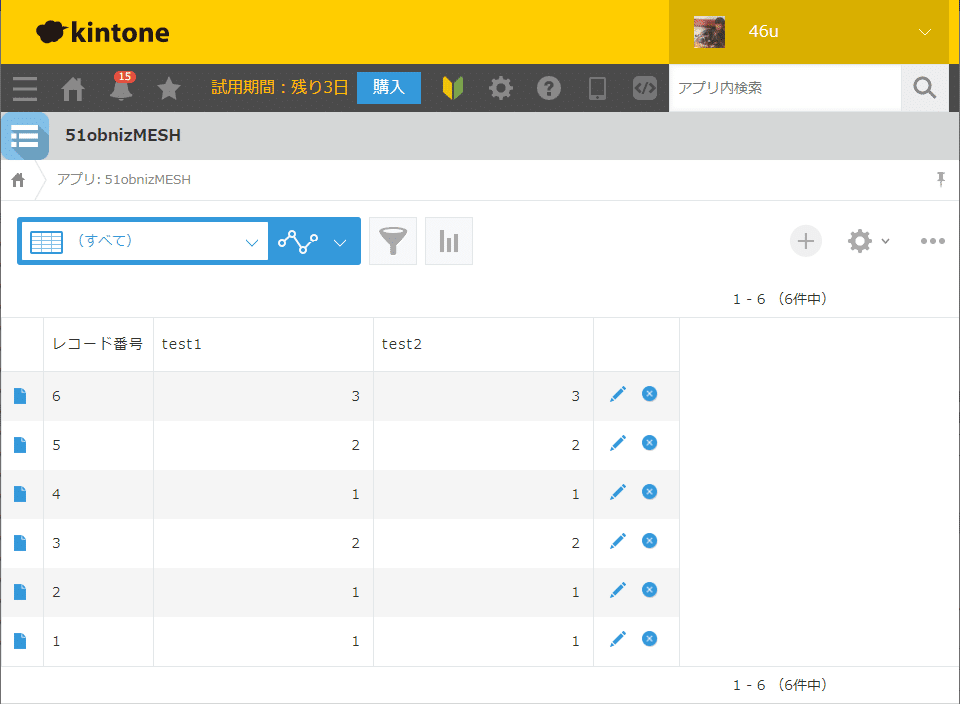Add a new record with plus button
960x704 pixels.
click(806, 241)
